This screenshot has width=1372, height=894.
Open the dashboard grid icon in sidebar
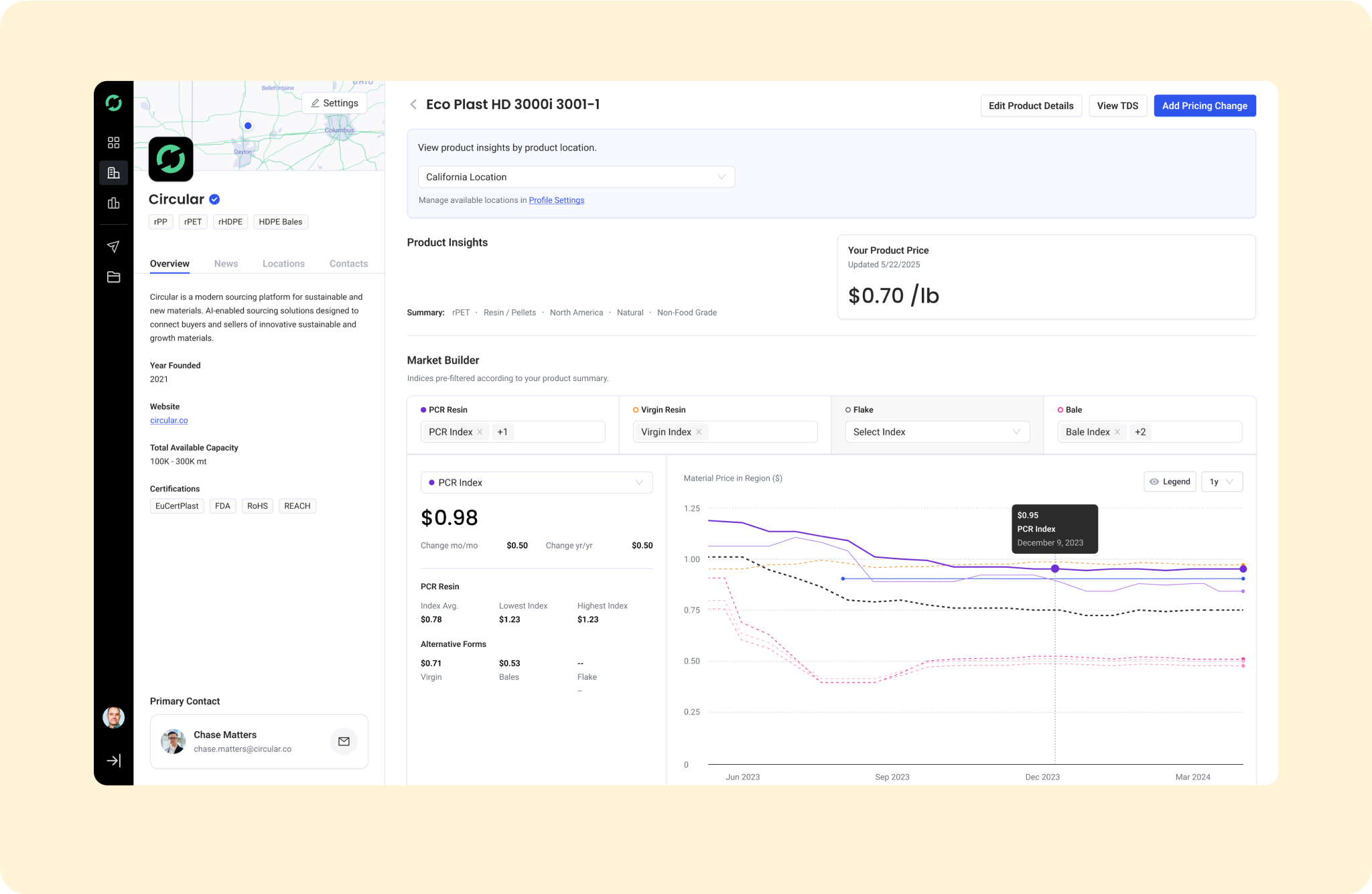[113, 143]
